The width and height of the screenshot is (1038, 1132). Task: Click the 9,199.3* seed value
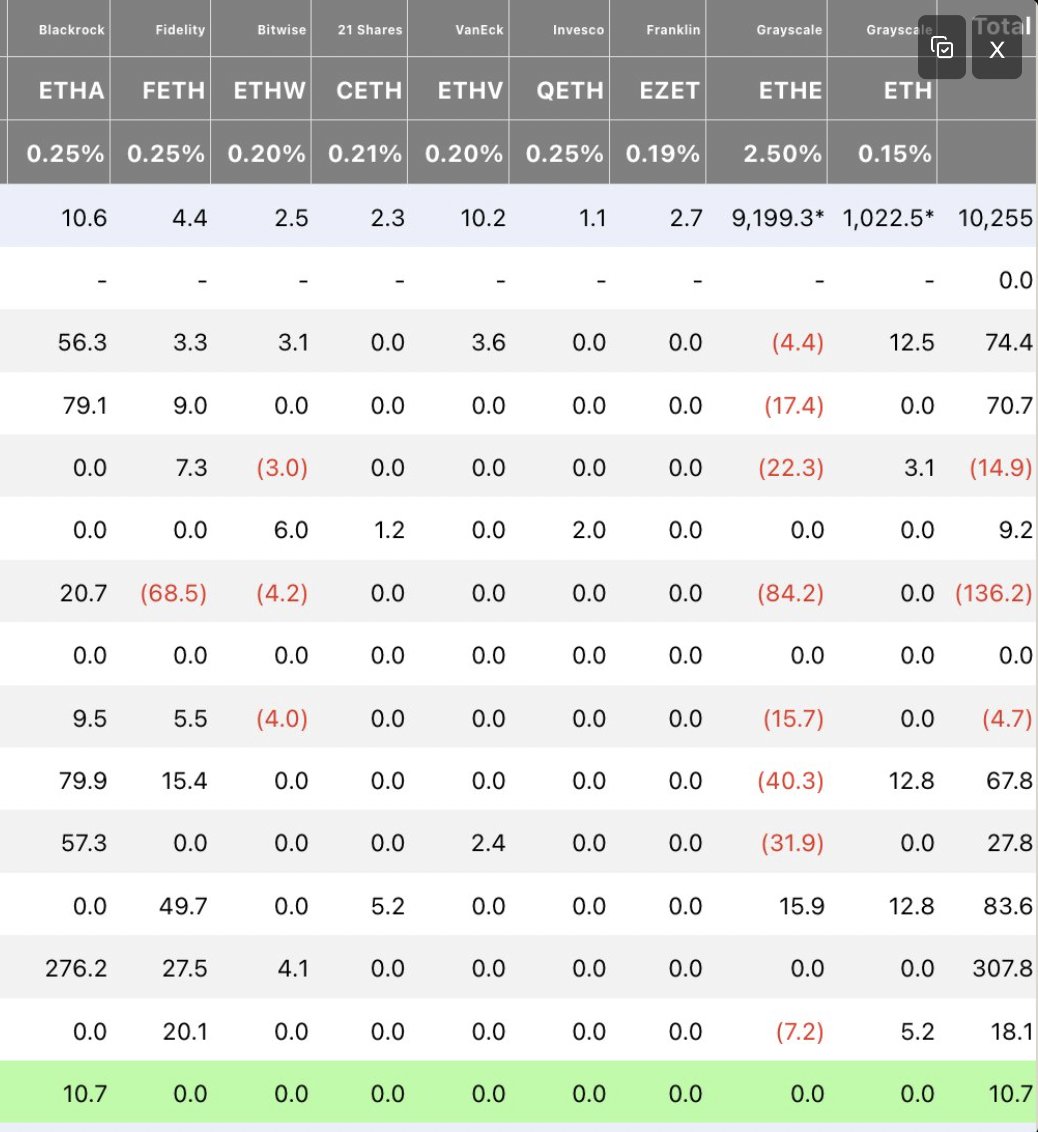point(777,217)
